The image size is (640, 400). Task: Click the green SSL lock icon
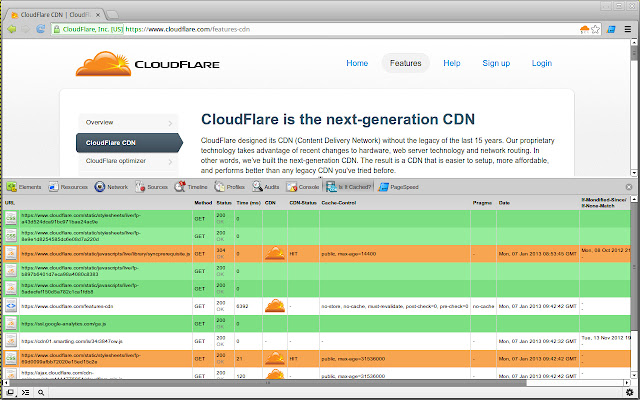[x=57, y=29]
